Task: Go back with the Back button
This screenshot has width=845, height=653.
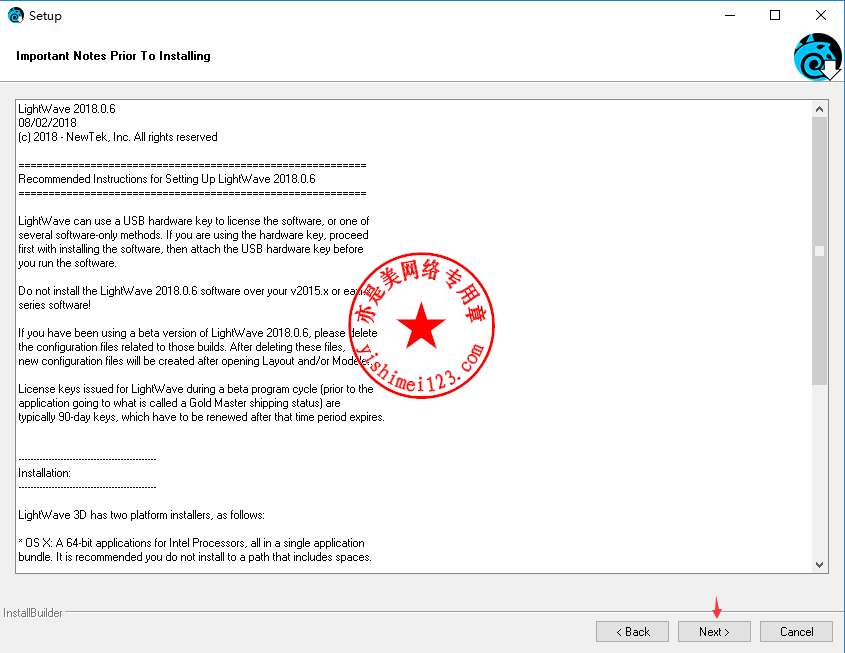Action: 632,631
